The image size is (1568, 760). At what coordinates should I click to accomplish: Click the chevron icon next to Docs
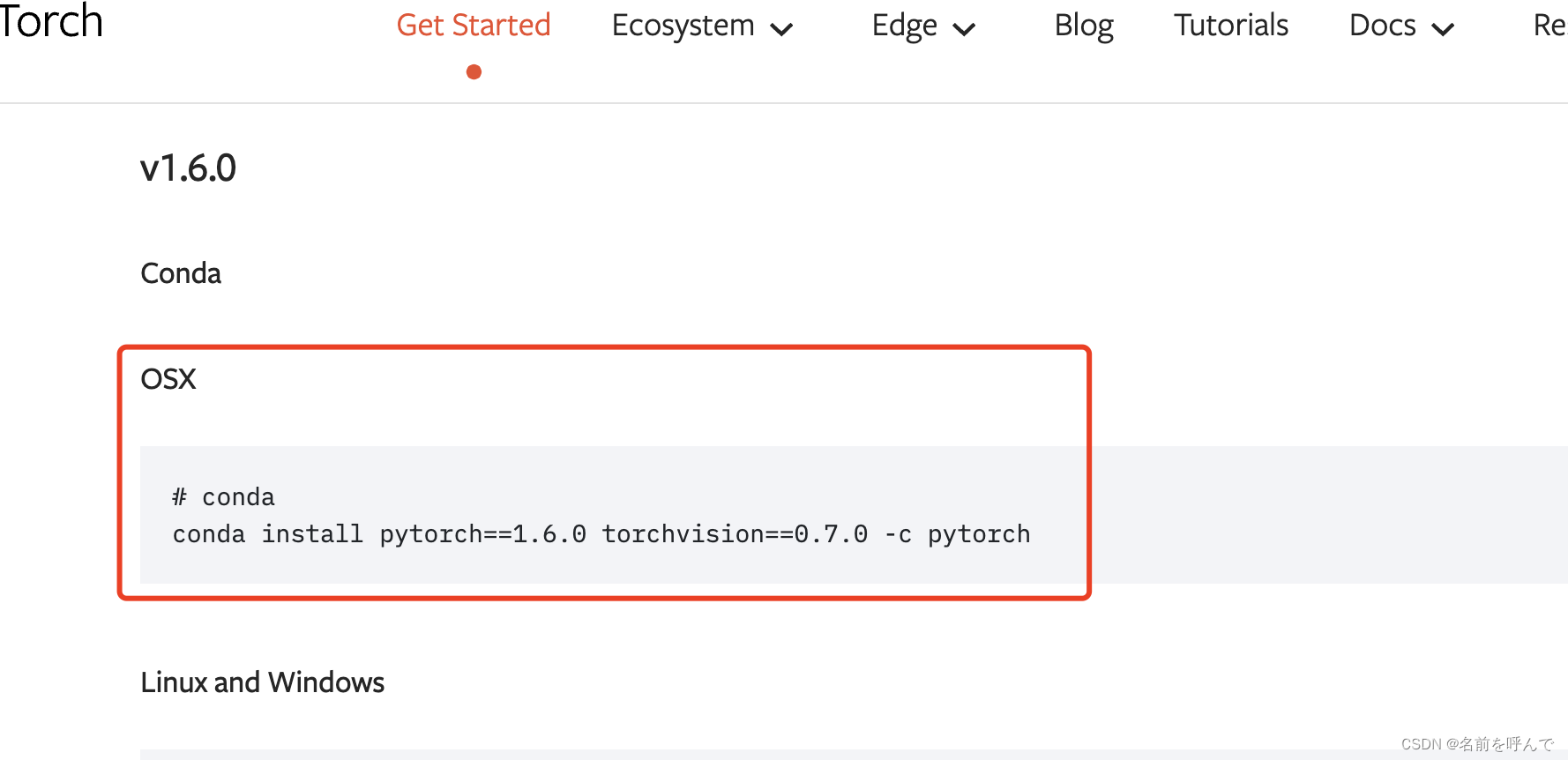click(x=1445, y=29)
